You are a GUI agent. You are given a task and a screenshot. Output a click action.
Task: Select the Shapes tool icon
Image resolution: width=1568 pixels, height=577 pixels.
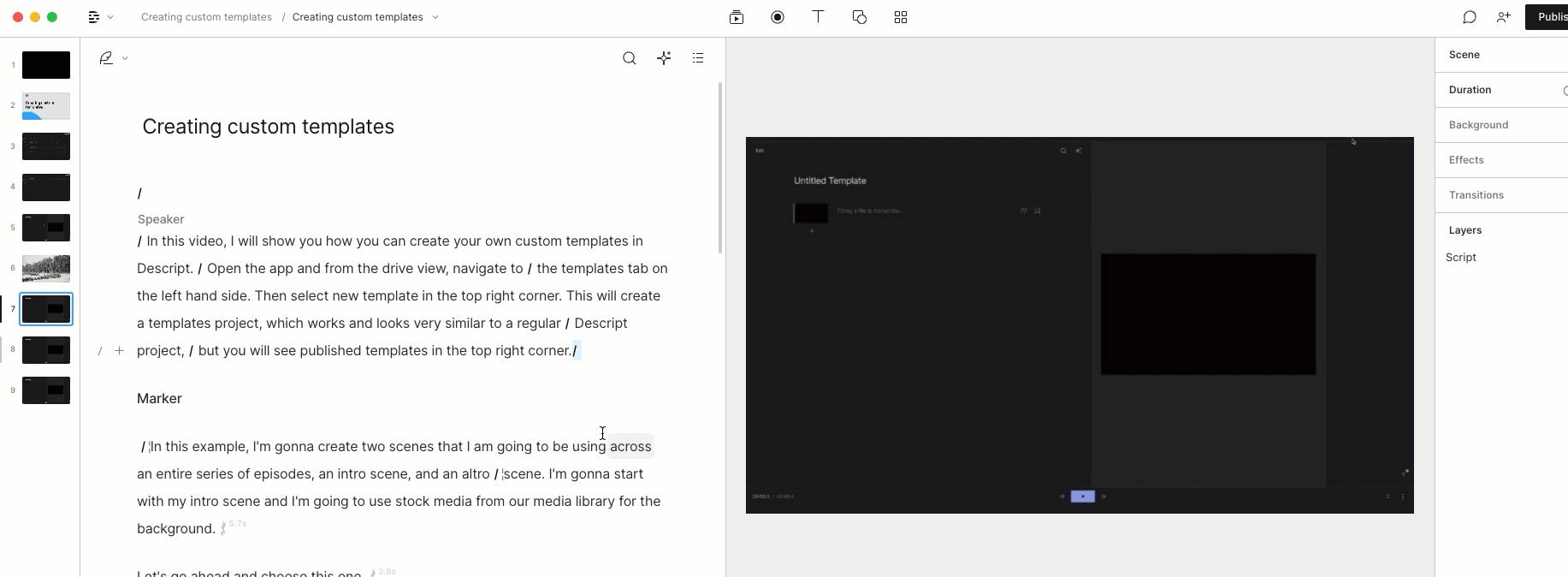(x=860, y=17)
